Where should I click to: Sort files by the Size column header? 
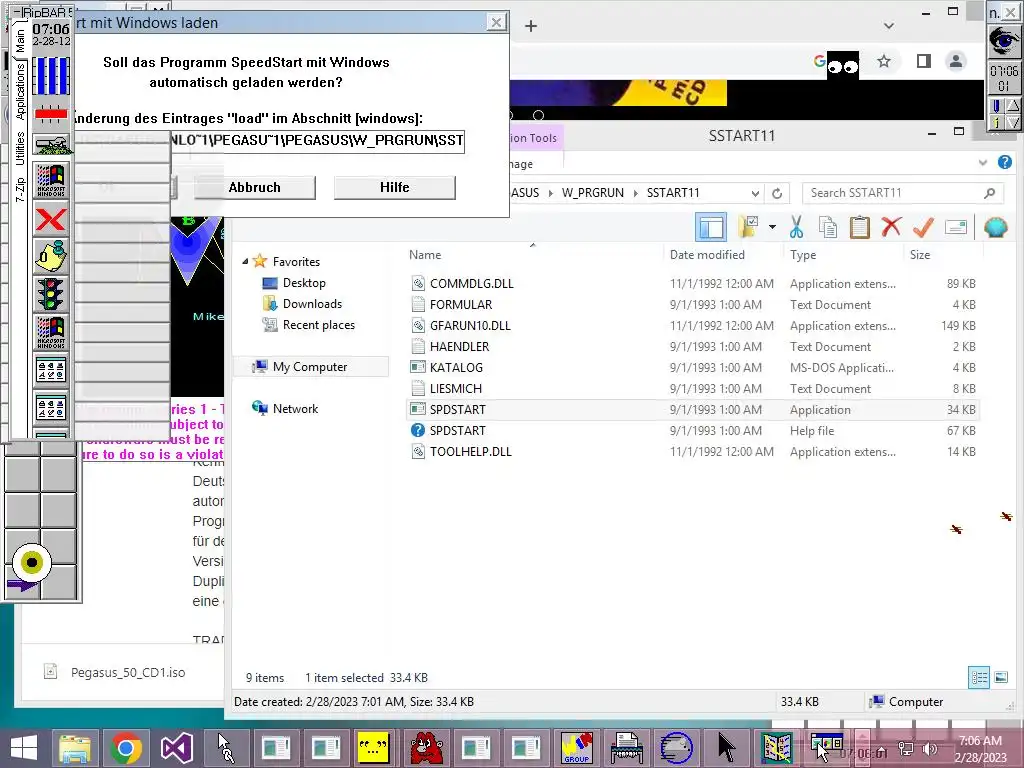point(920,255)
